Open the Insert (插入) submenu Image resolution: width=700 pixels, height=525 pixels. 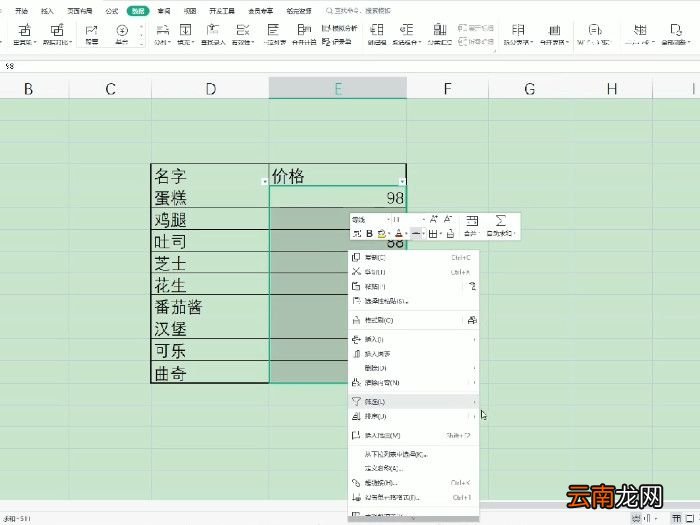click(x=413, y=340)
